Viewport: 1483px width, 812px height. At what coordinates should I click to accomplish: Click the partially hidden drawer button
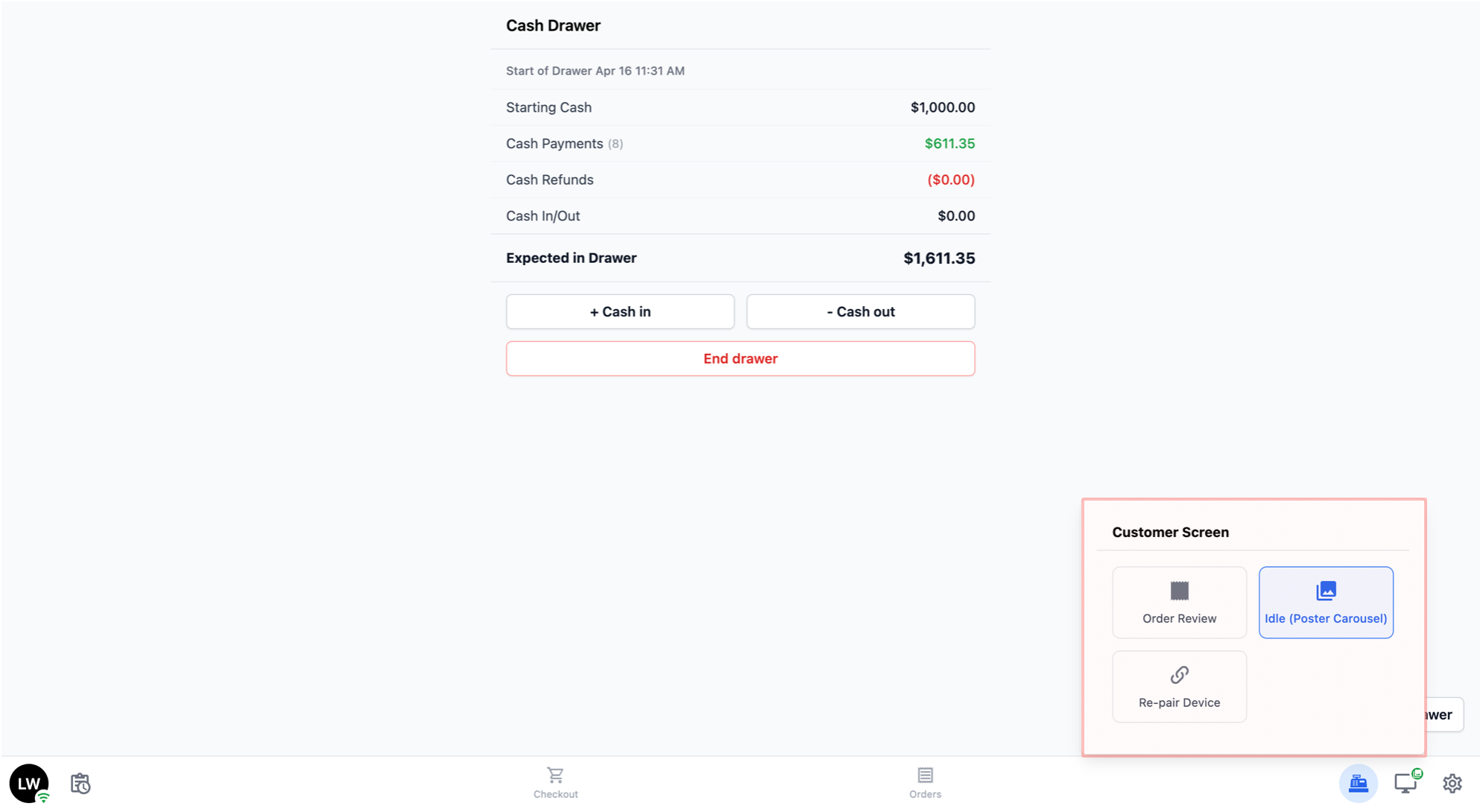(1445, 714)
